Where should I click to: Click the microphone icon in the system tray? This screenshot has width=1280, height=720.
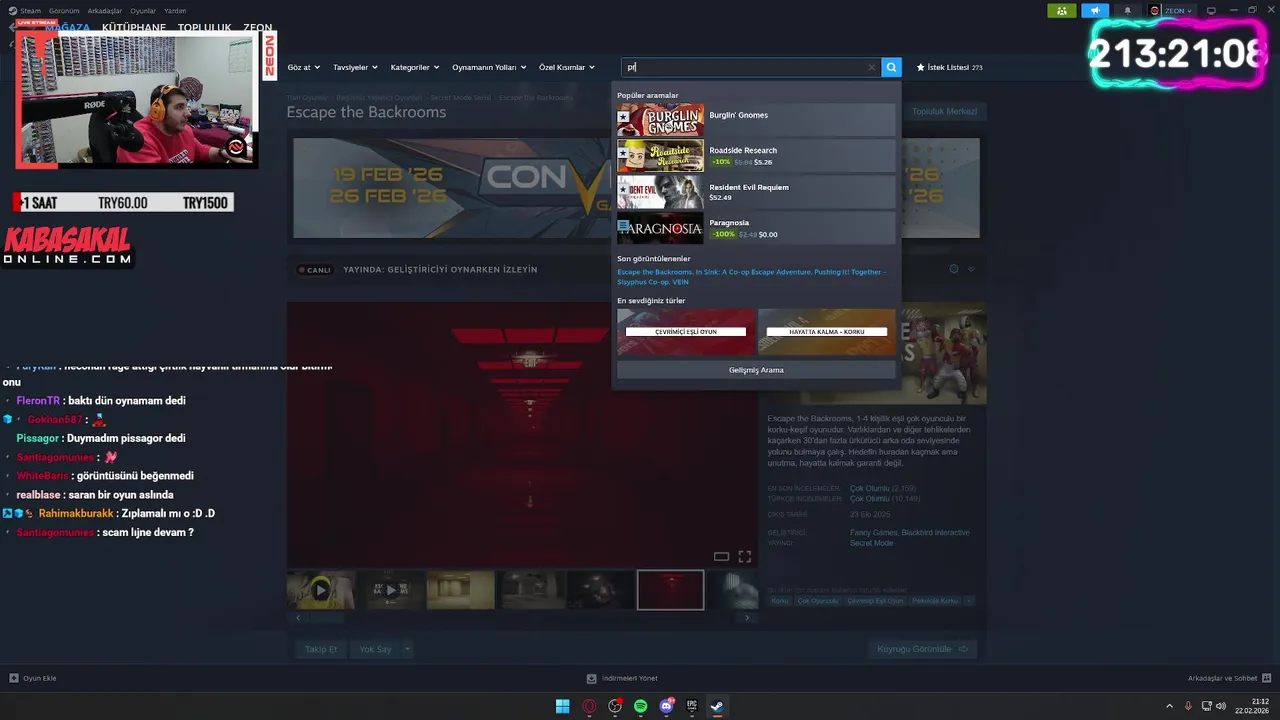pyautogui.click(x=1188, y=706)
